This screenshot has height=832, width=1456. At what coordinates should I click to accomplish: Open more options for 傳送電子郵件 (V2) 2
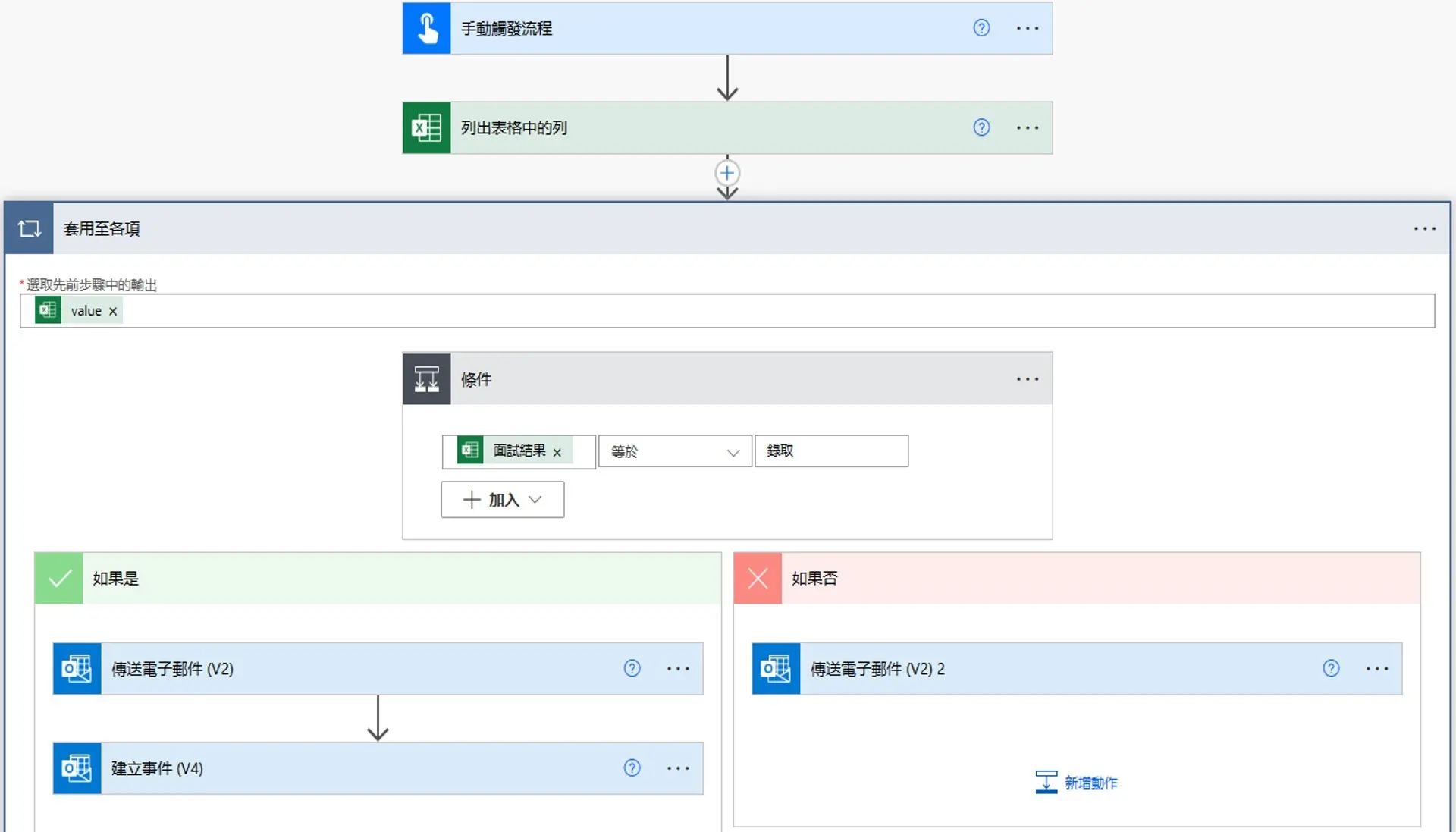[1377, 668]
